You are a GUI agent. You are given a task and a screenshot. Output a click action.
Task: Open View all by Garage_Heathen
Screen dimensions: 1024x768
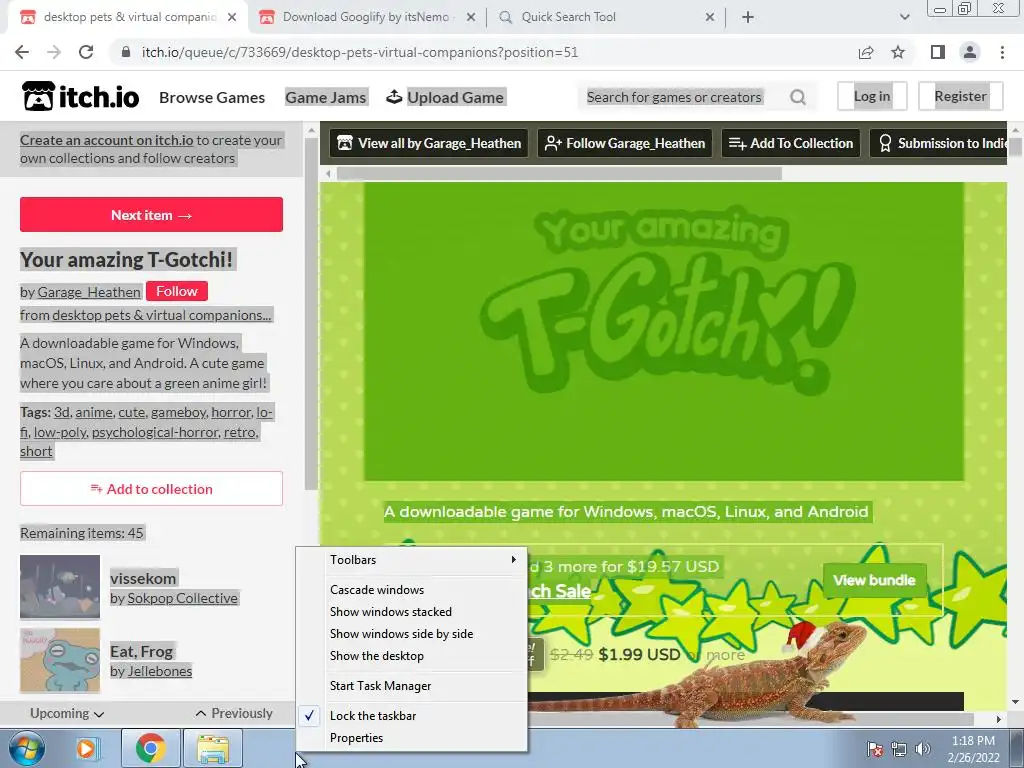coord(429,143)
